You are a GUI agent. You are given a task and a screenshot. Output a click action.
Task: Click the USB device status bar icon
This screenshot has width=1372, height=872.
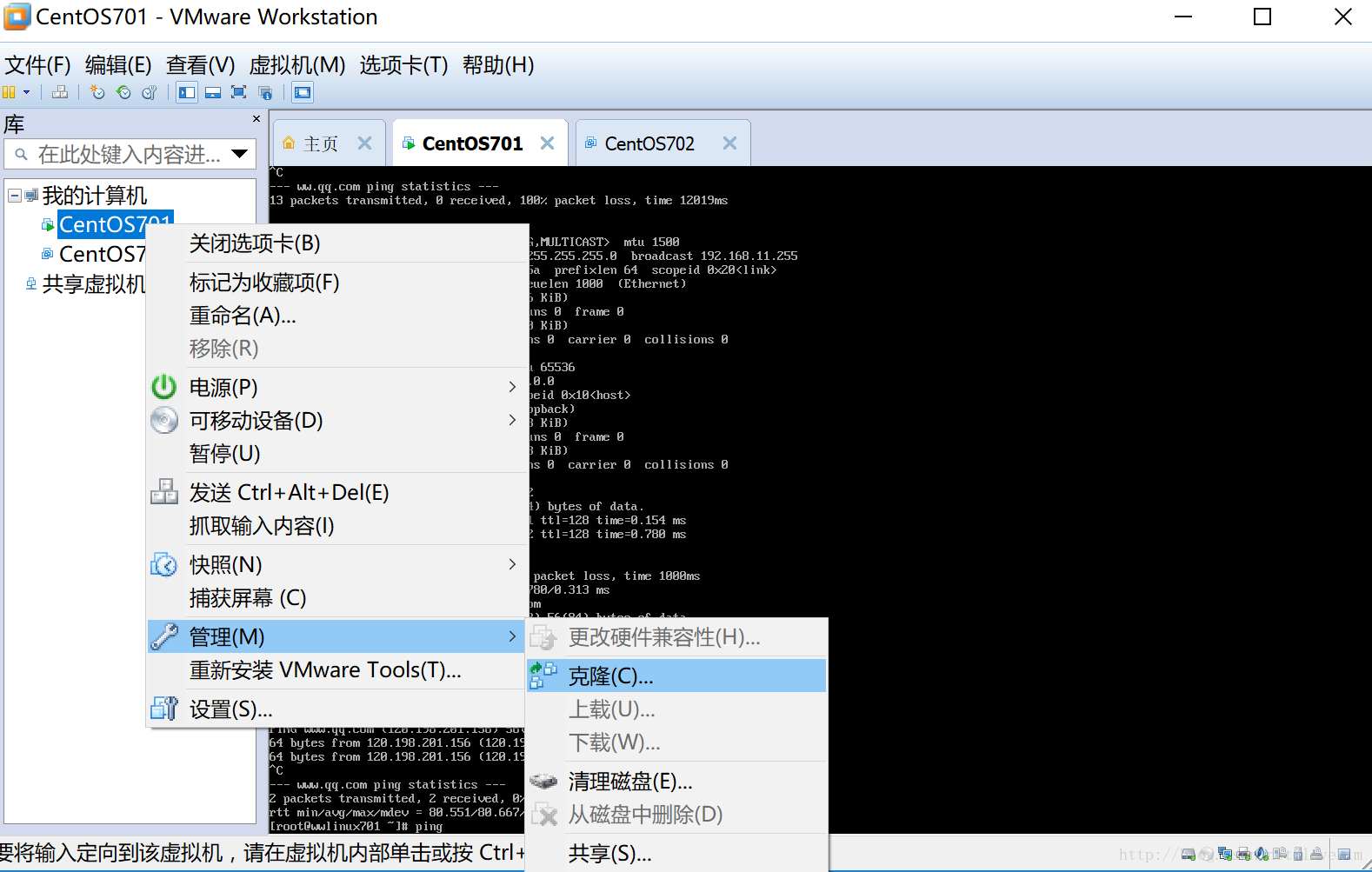click(x=1298, y=854)
